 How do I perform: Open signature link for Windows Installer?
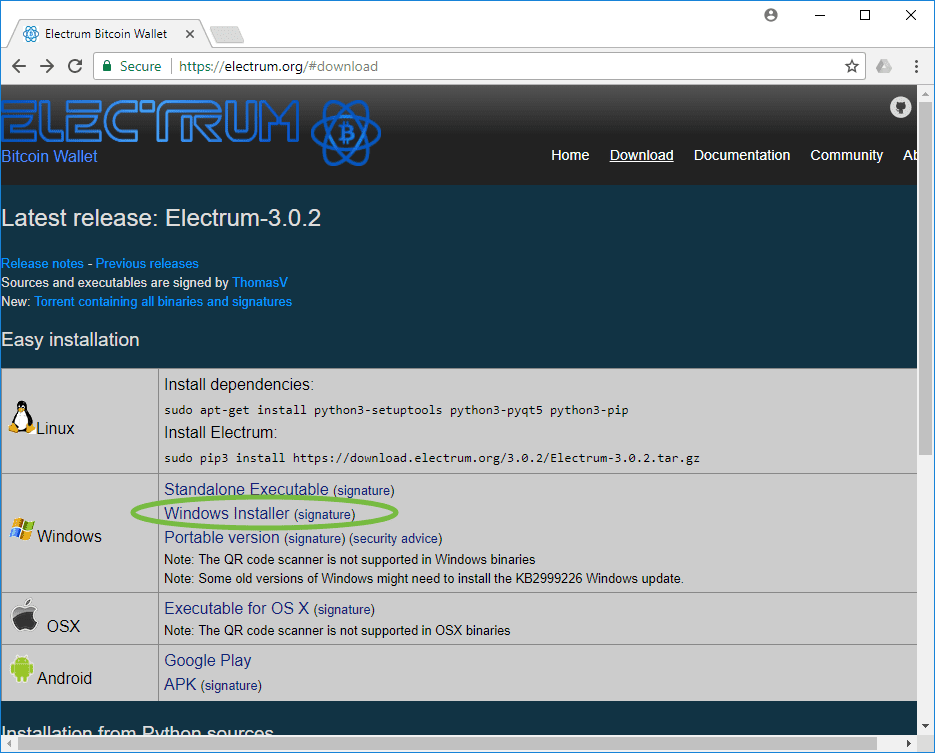[x=324, y=515]
